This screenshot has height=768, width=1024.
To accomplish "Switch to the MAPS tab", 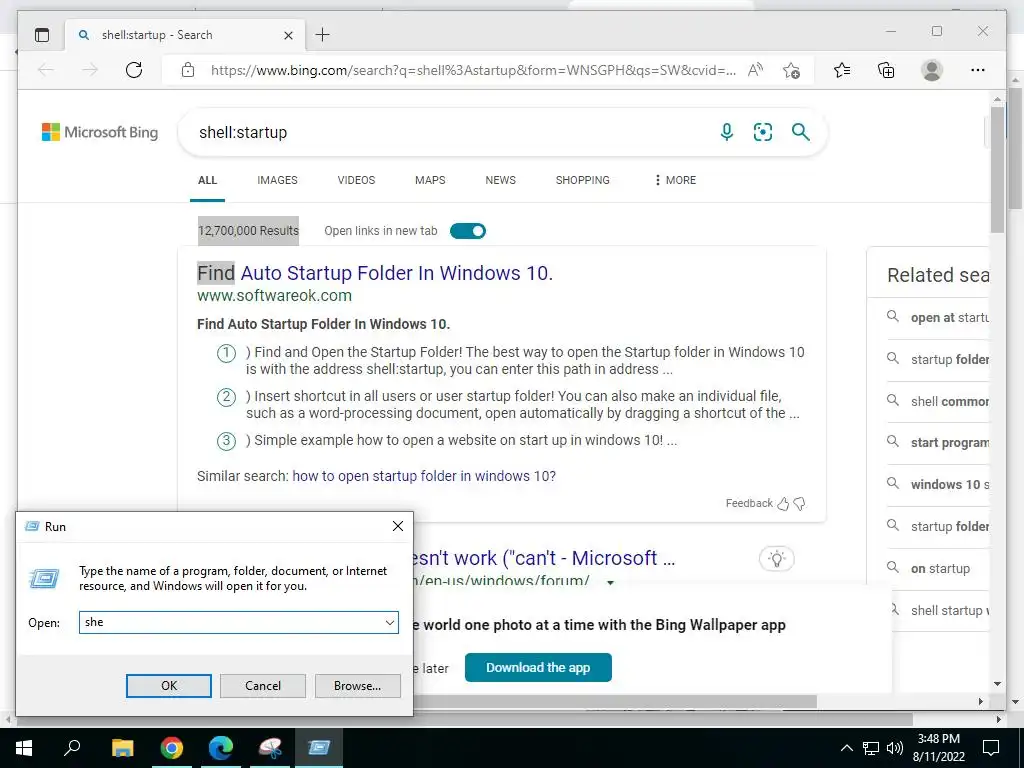I will pos(430,180).
